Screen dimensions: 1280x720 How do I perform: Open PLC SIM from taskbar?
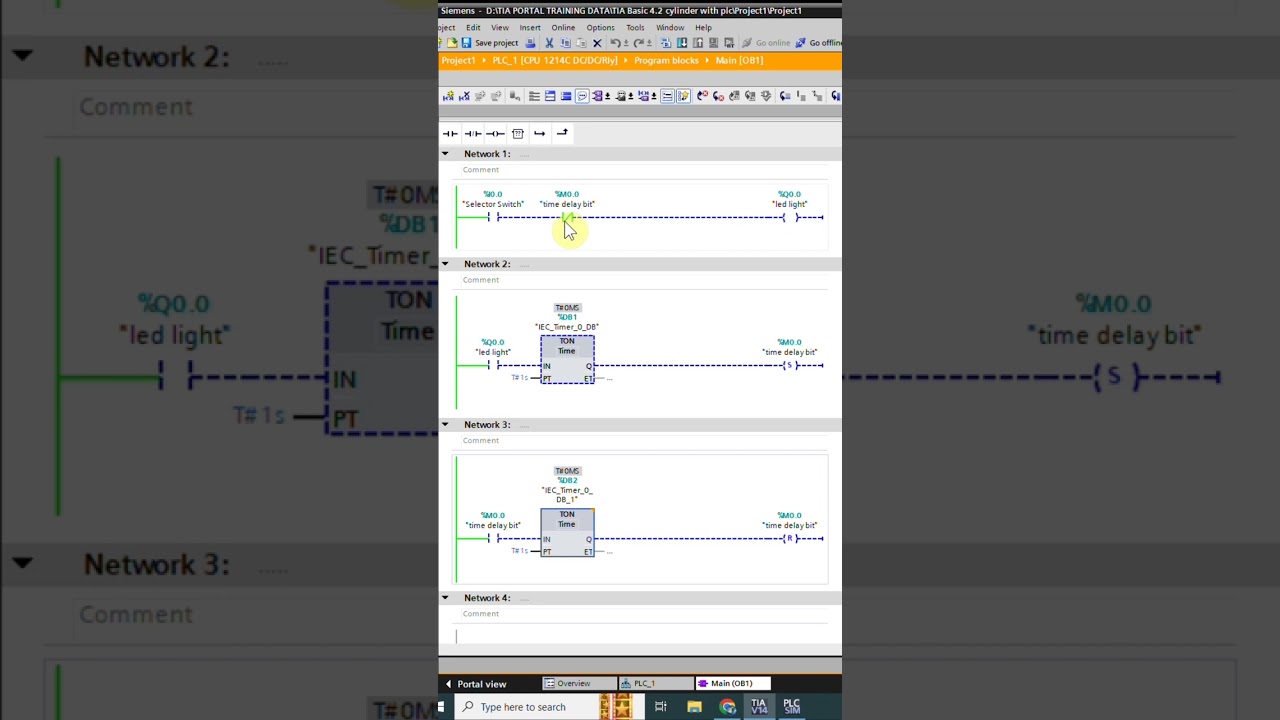791,706
